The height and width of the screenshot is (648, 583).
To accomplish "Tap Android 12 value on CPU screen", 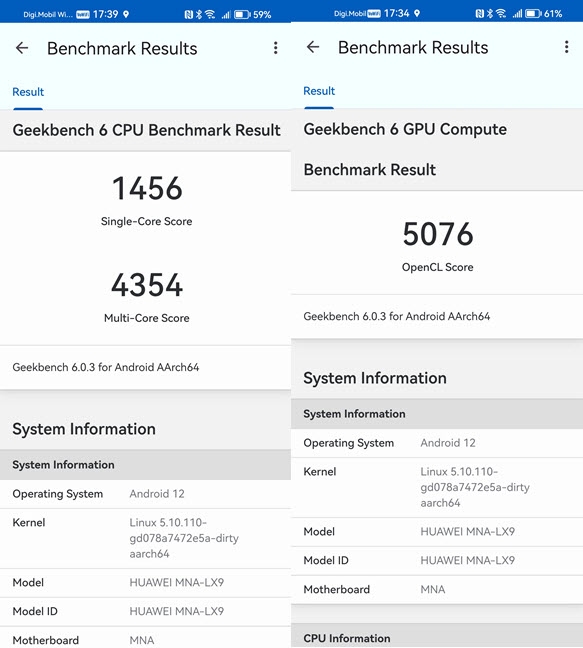I will pos(157,494).
